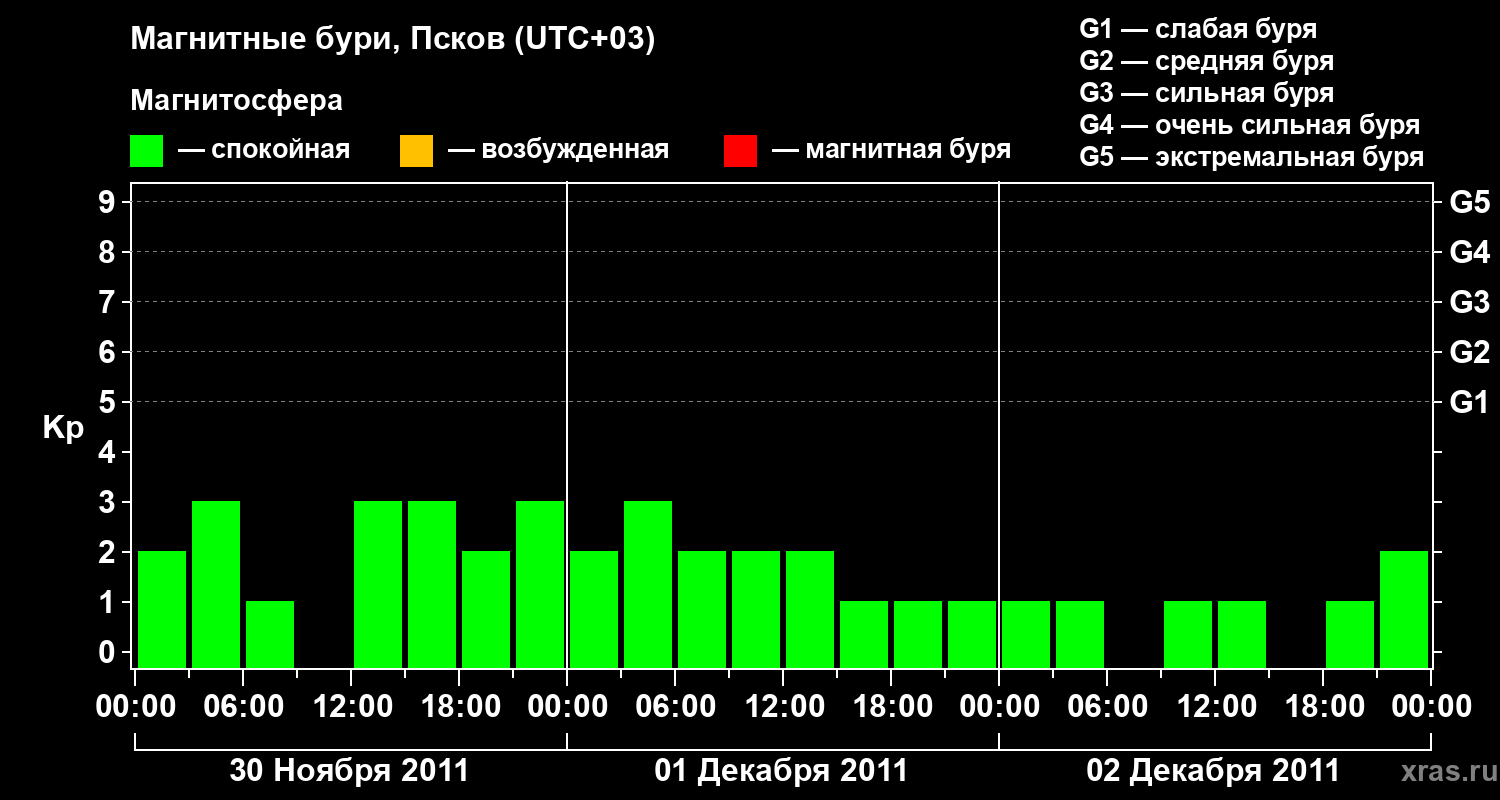
Task: Click the 02 Декабря 21:00–00:00 bar at Kp 2
Action: tap(1404, 609)
